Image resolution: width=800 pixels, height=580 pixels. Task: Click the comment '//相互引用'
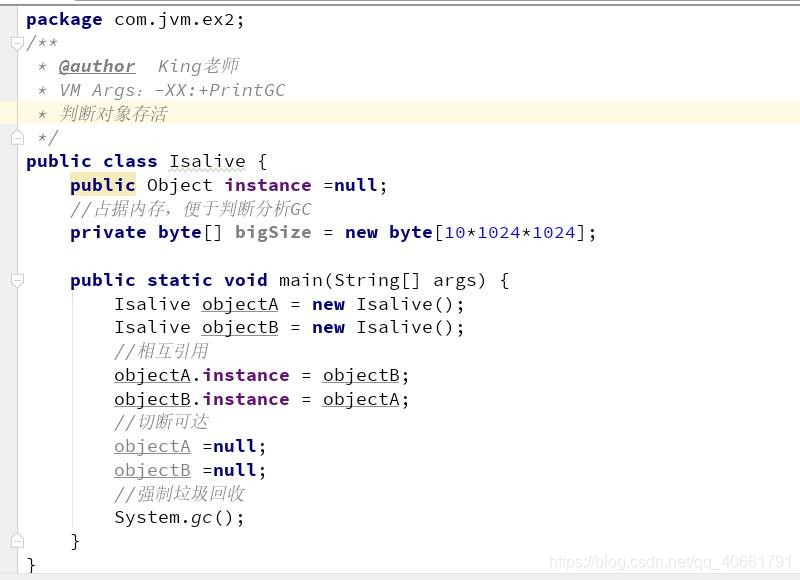(x=161, y=351)
